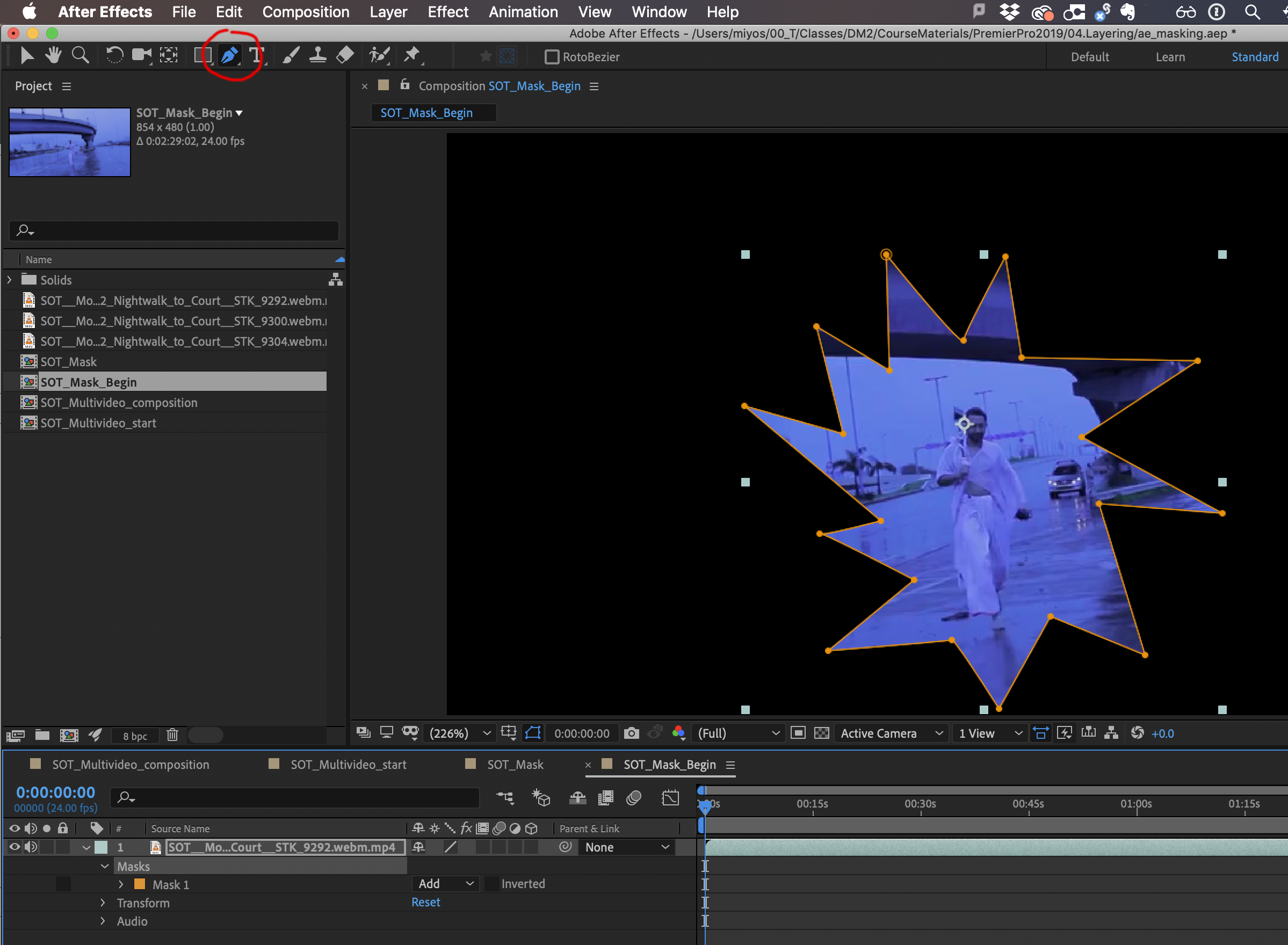Open the Animation menu
The width and height of the screenshot is (1288, 945).
(x=523, y=12)
